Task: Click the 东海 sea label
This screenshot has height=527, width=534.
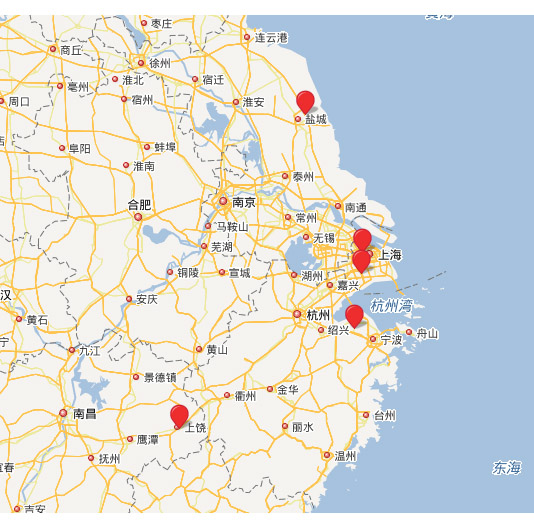Action: [x=506, y=467]
